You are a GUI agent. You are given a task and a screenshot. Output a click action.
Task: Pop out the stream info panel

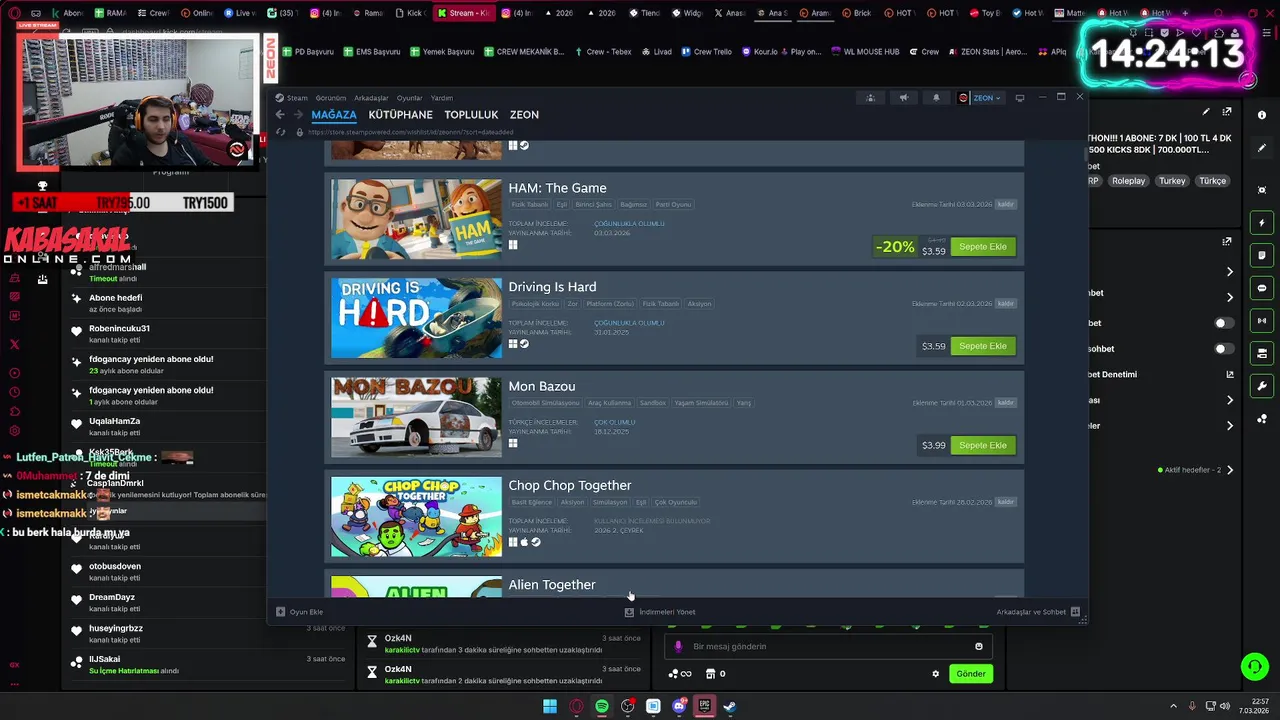[1227, 112]
